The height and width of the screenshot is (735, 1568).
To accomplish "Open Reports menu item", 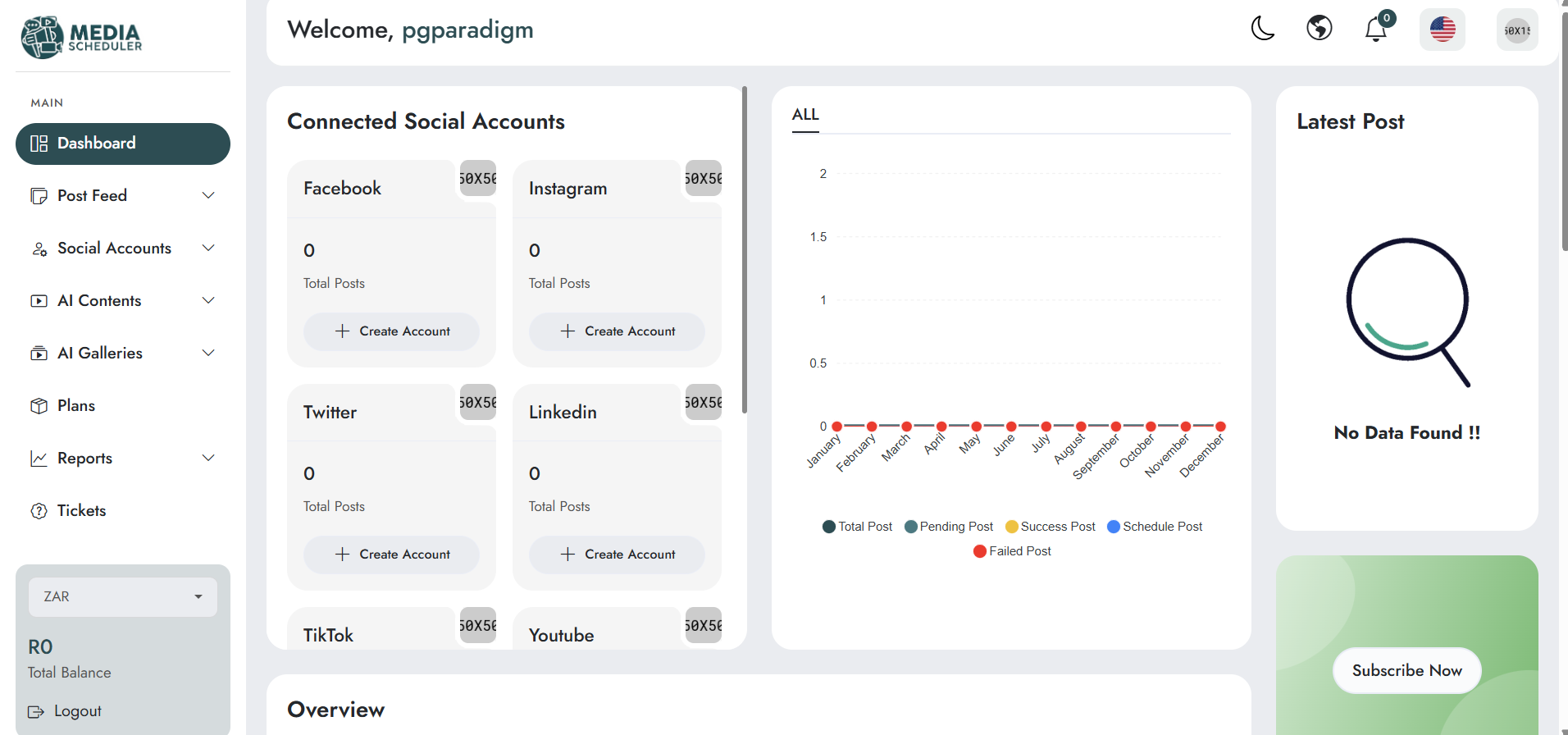I will click(123, 459).
